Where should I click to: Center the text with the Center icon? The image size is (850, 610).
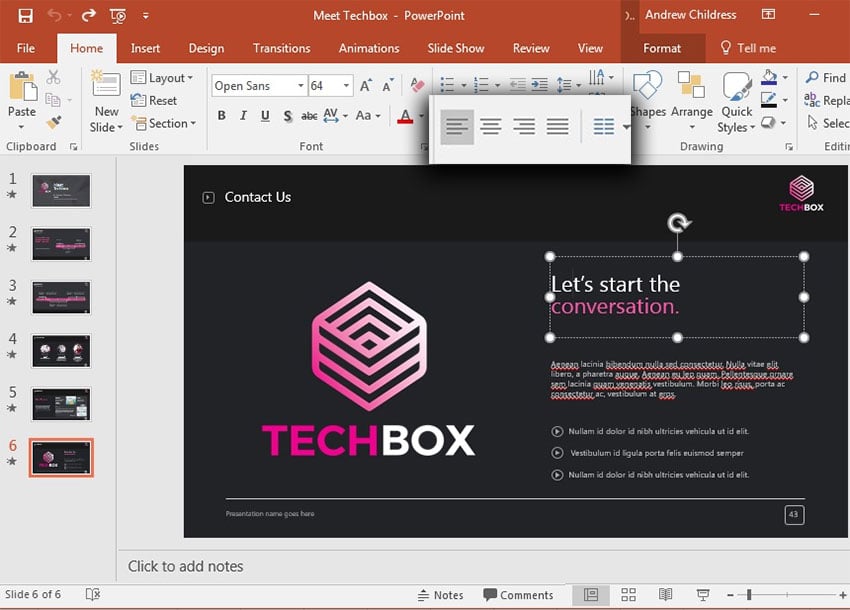tap(490, 126)
